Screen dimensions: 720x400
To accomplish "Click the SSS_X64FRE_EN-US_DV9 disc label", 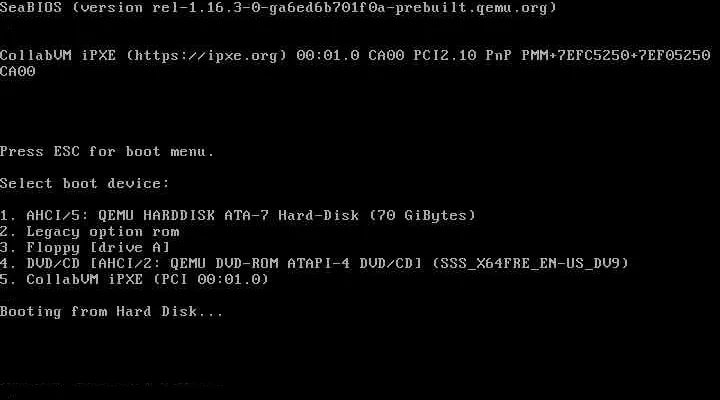I will (530, 264).
